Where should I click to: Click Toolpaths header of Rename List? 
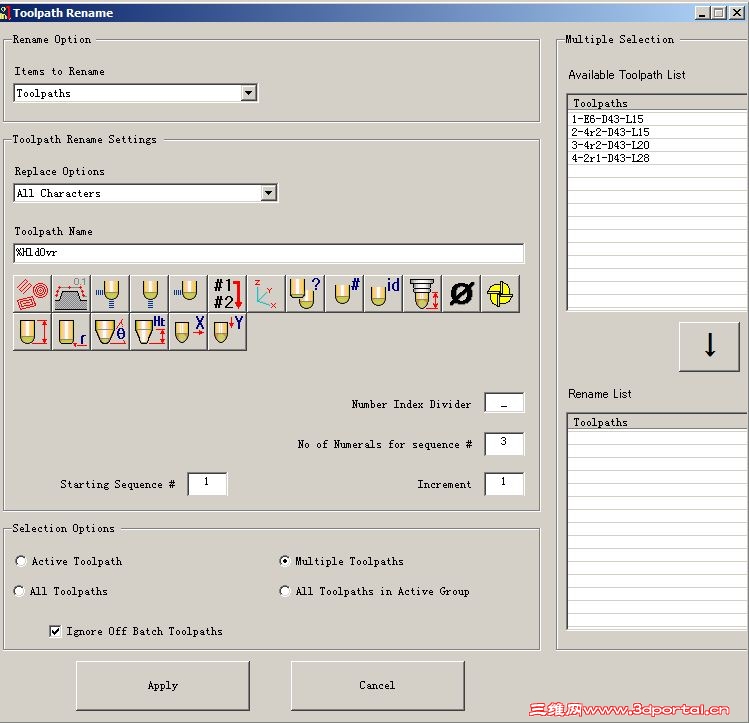pyautogui.click(x=658, y=422)
